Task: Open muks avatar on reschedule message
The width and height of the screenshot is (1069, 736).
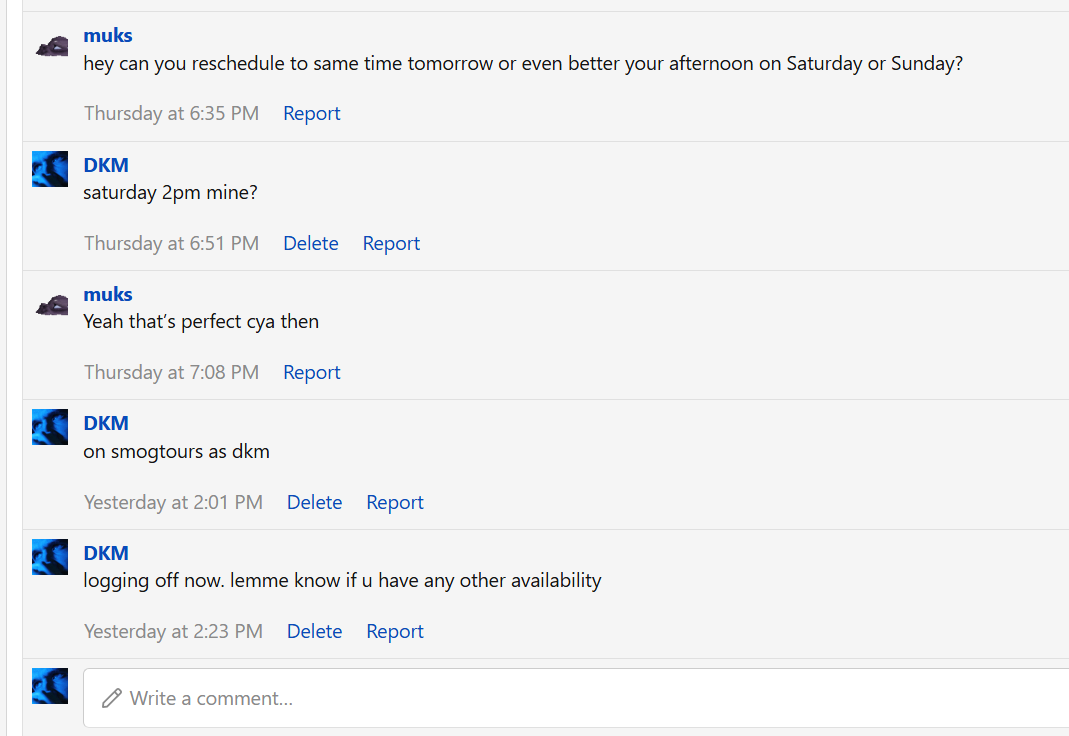Action: tap(51, 46)
